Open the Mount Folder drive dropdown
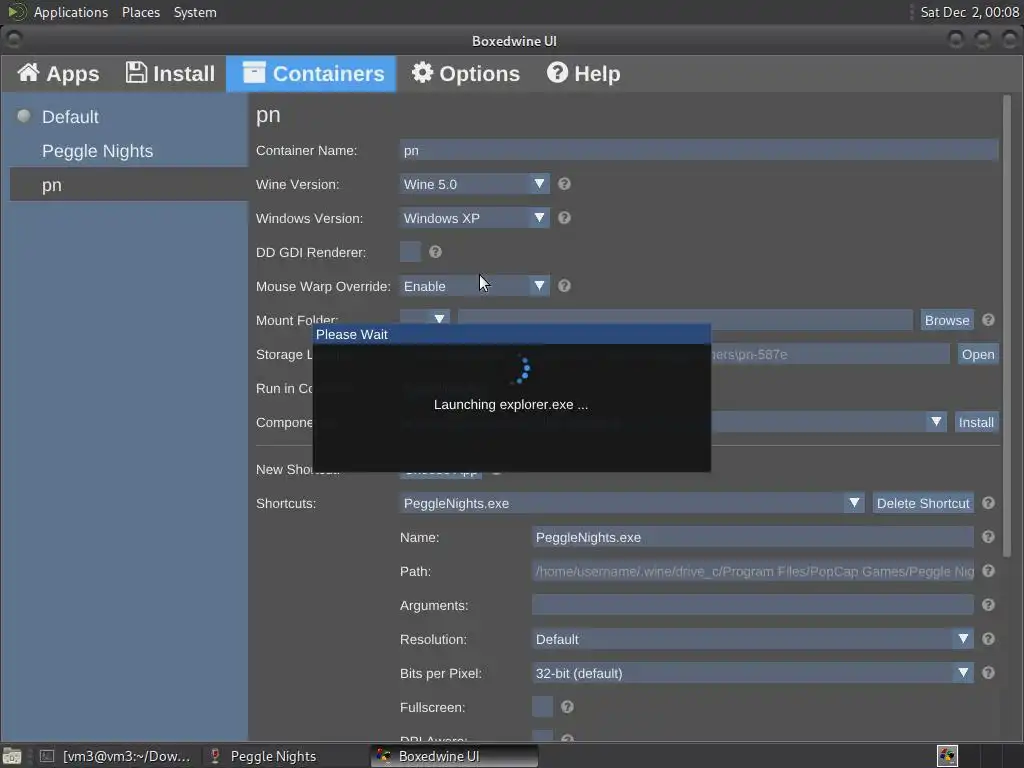Screen dimensions: 1024x768 [424, 319]
